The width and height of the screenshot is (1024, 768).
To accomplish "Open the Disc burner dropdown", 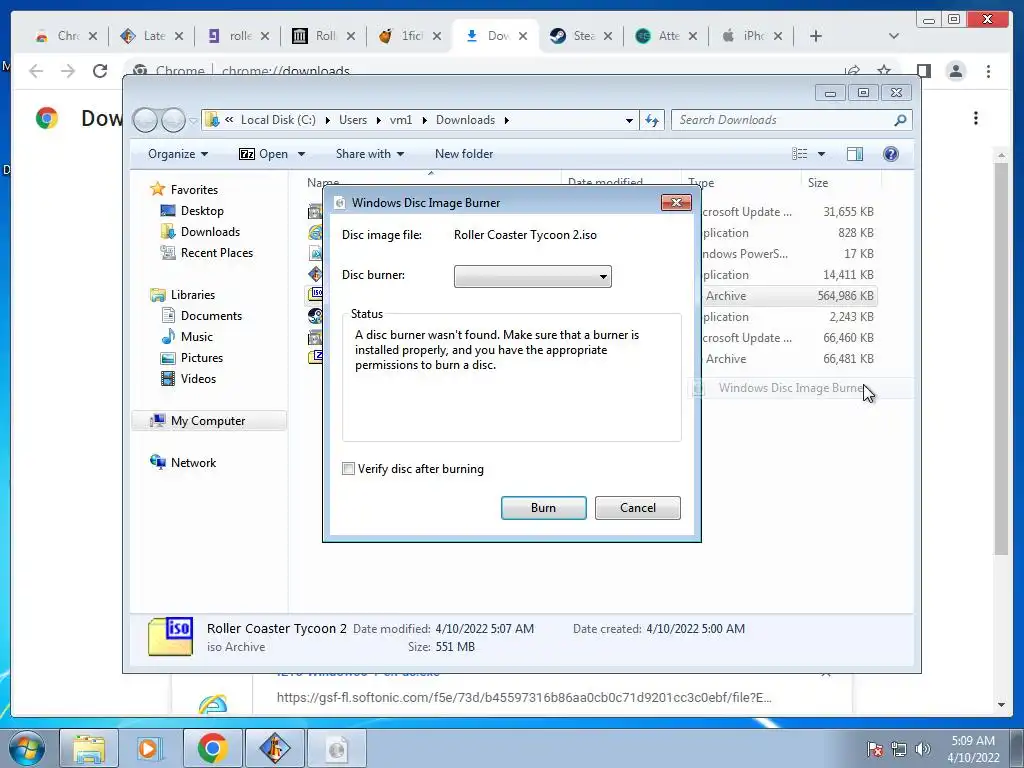I will [532, 276].
